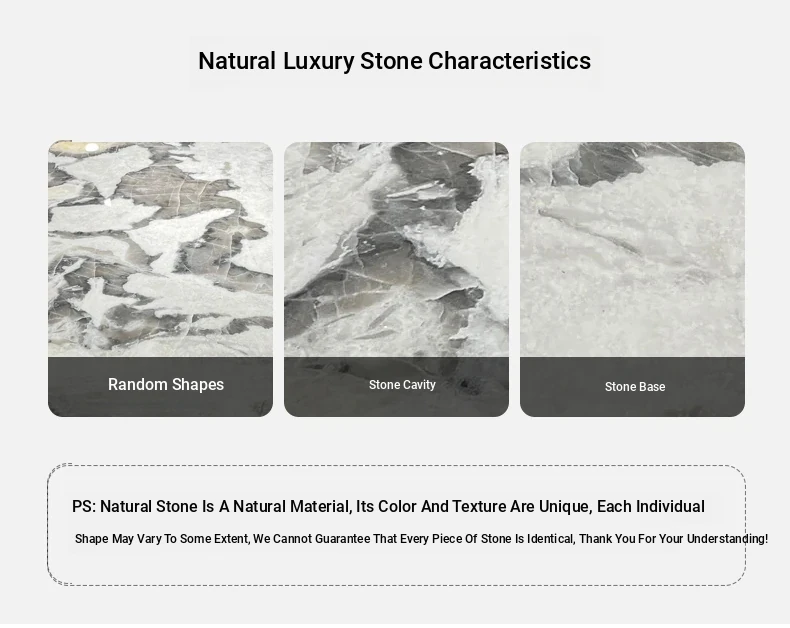
Task: Click the word Stone in the heading
Action: click(391, 61)
